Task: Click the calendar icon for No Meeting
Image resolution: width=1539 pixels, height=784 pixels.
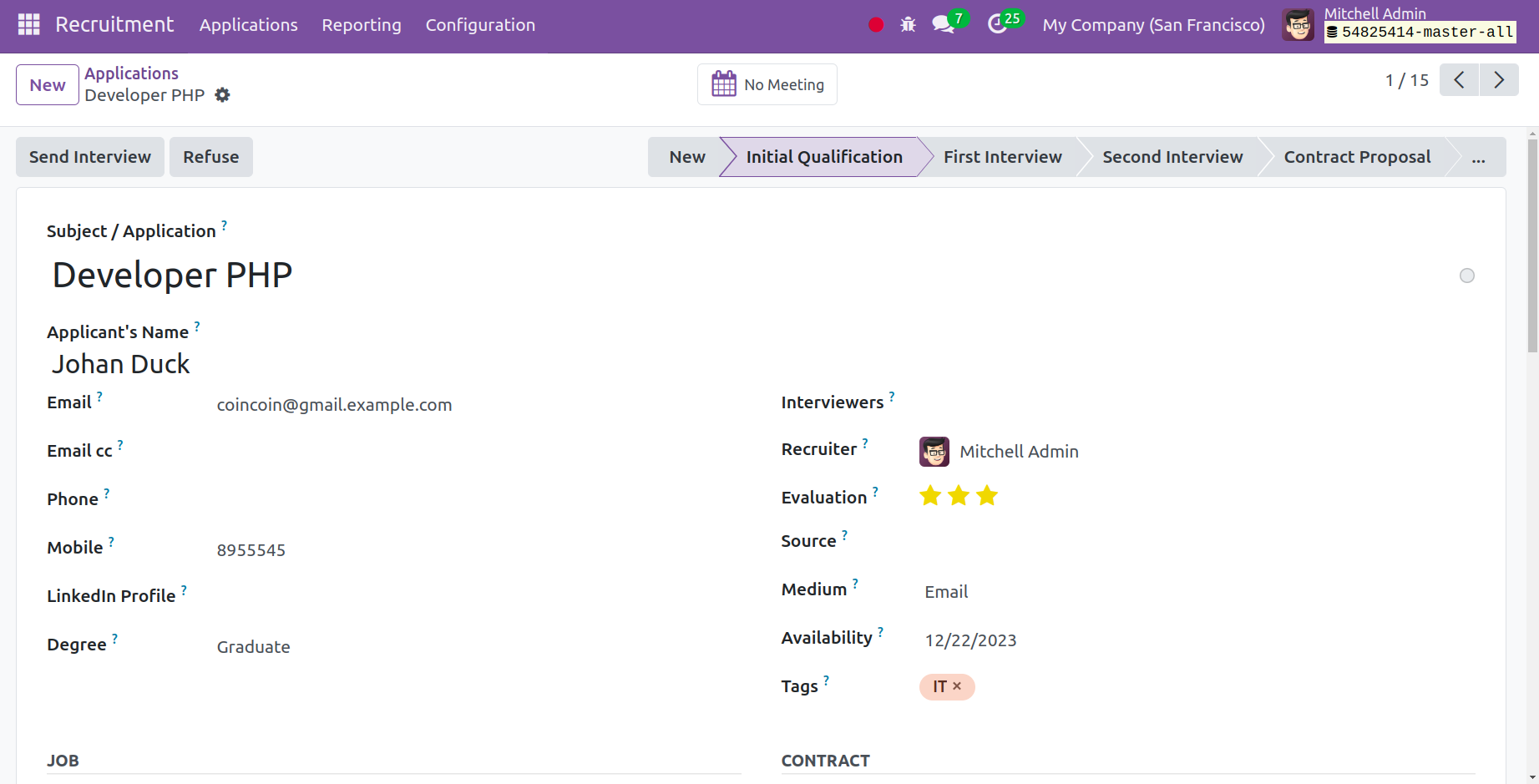Action: tap(724, 84)
